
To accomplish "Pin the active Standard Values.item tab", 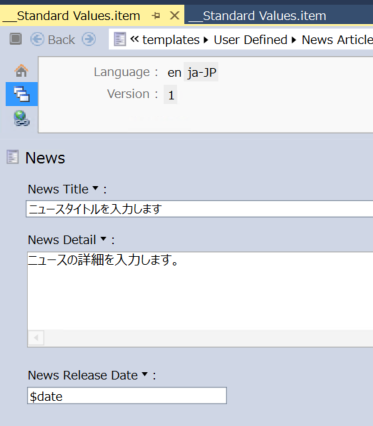I will pos(156,16).
